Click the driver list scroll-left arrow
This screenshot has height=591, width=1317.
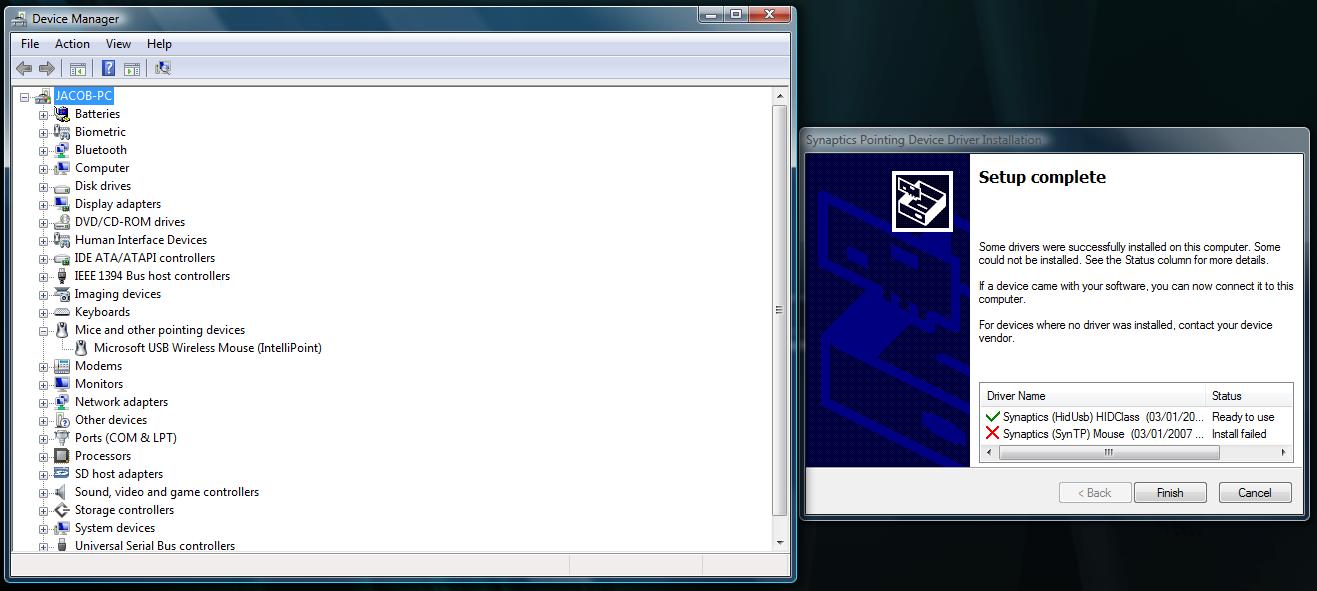click(989, 453)
